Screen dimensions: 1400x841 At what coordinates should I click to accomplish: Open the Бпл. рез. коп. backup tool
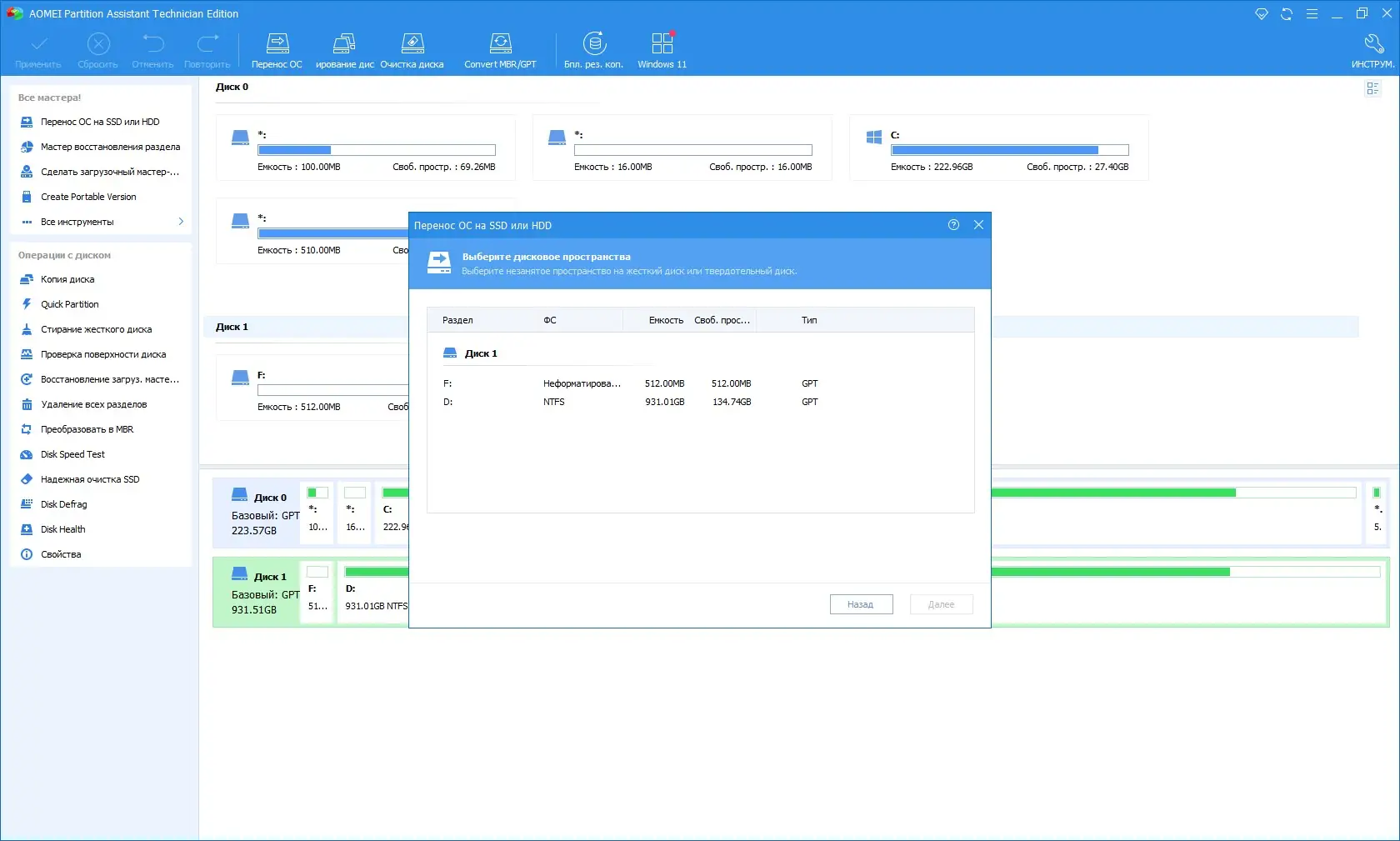(x=593, y=50)
